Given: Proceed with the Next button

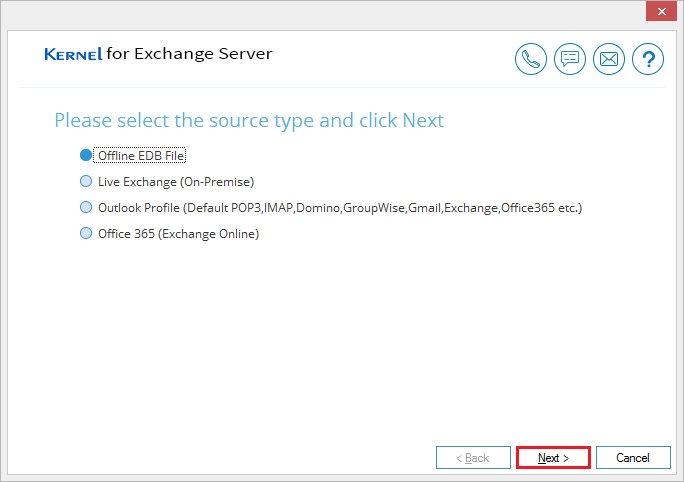Looking at the screenshot, I should tap(553, 458).
